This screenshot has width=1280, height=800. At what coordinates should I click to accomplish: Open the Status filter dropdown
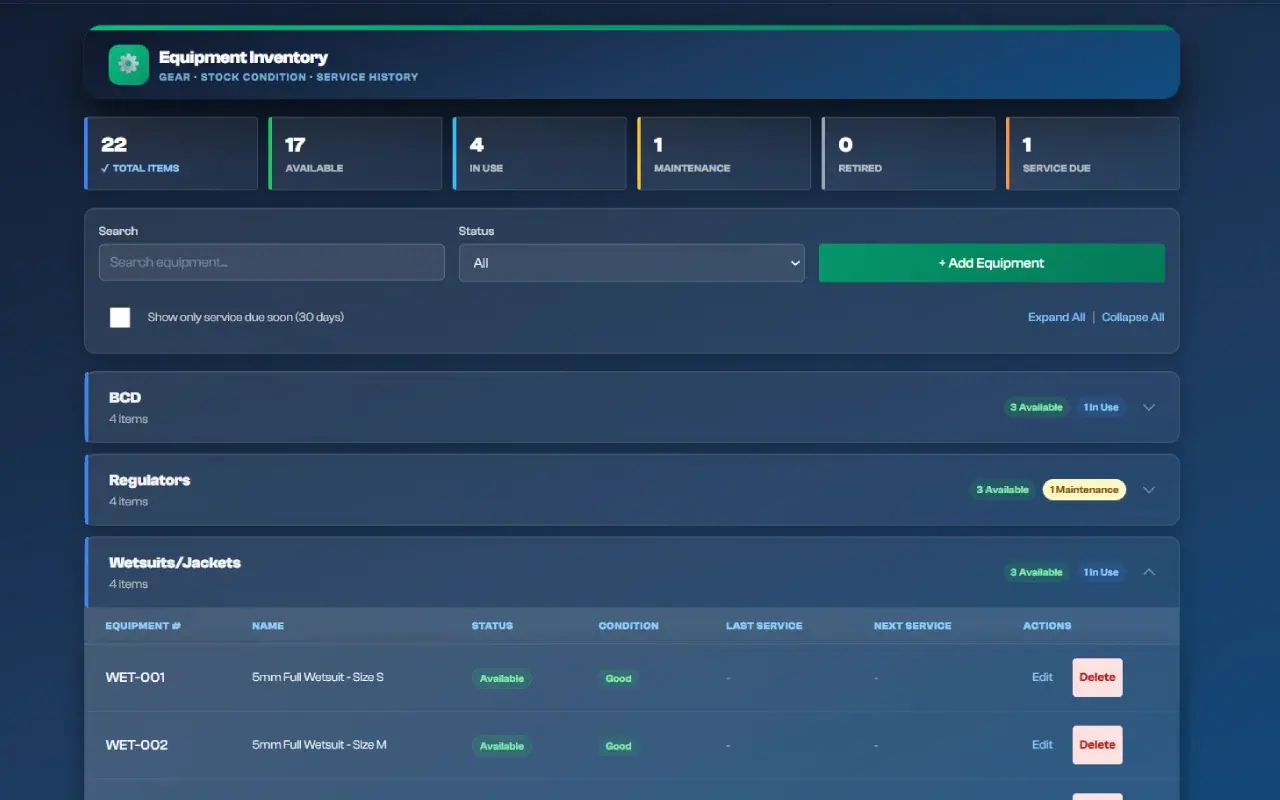point(631,263)
